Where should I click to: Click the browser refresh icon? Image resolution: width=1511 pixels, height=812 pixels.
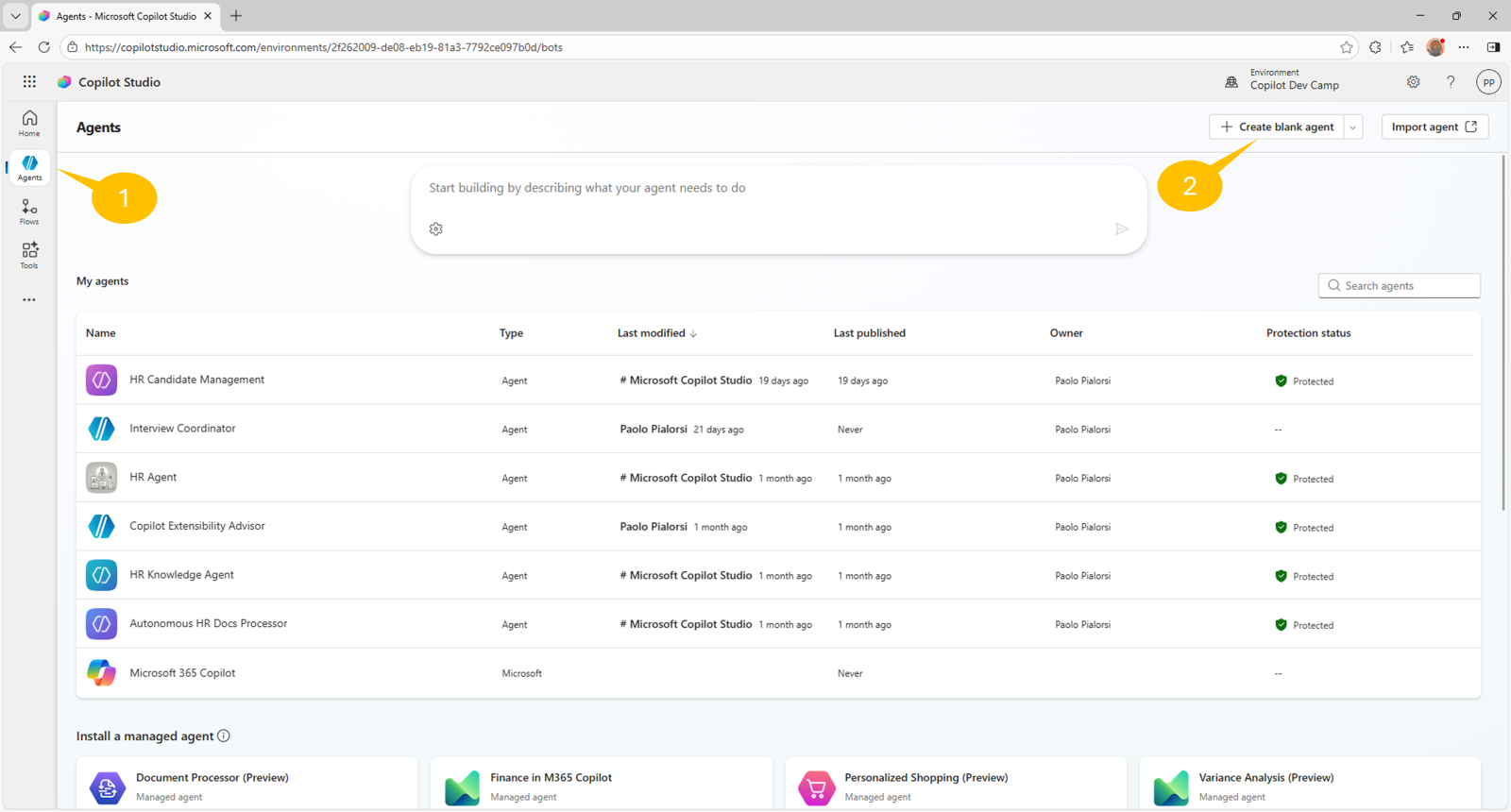click(43, 47)
